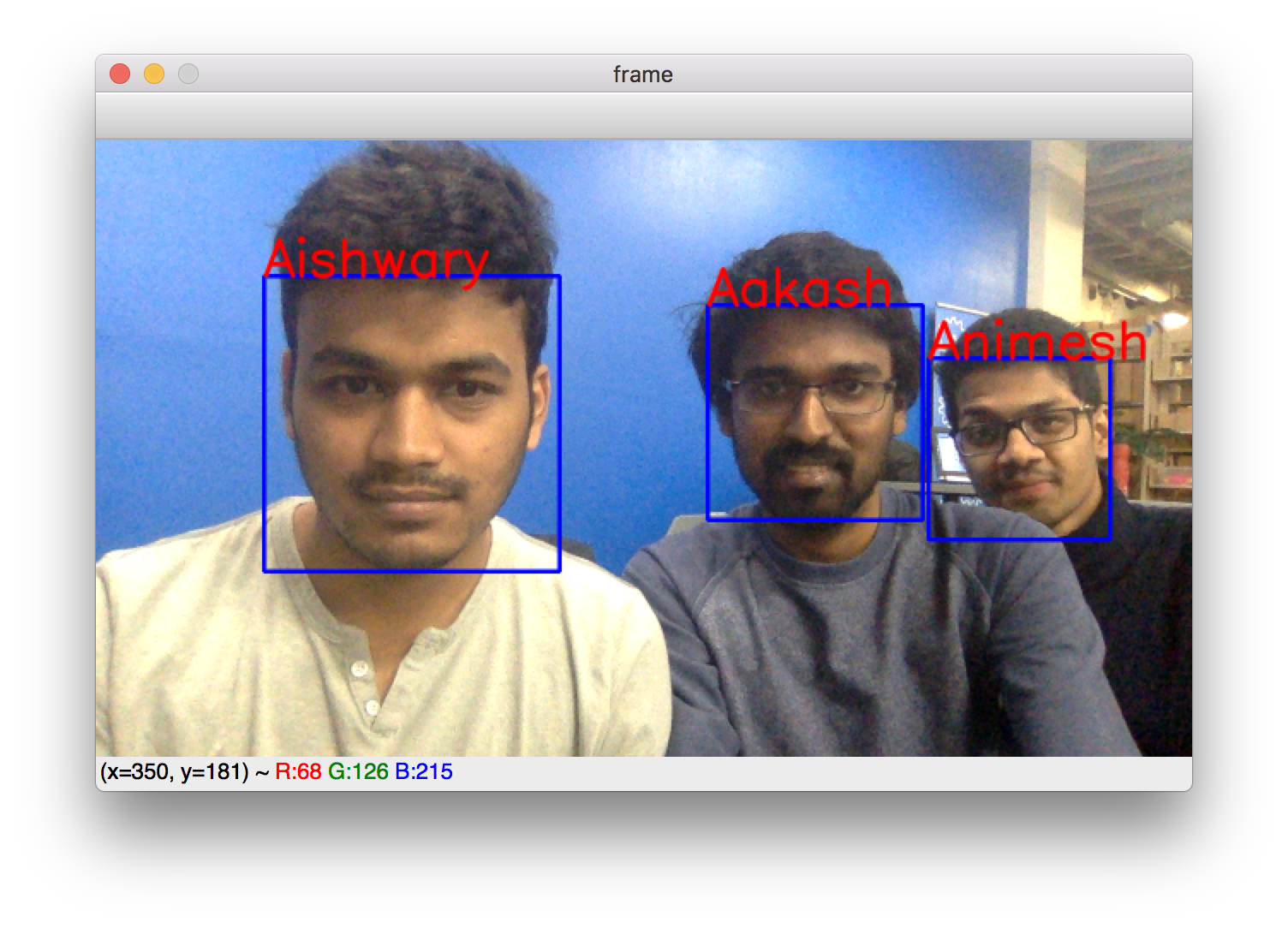
Task: Click the red 'Animesh' label text
Action: 1036,341
